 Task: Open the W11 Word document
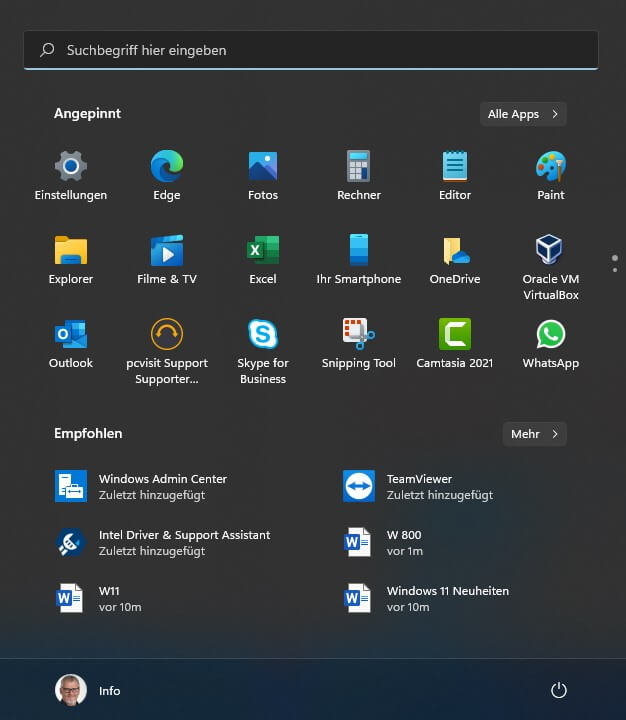[98, 598]
